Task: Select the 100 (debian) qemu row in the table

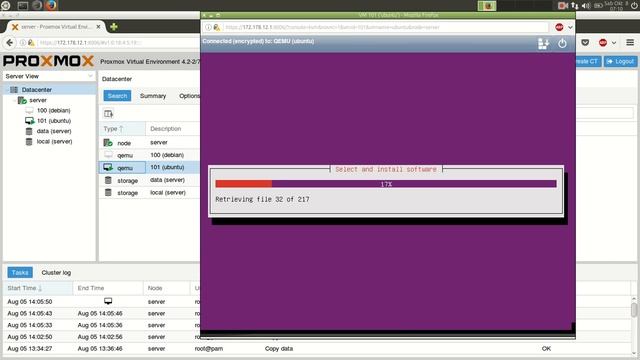Action: 150,155
